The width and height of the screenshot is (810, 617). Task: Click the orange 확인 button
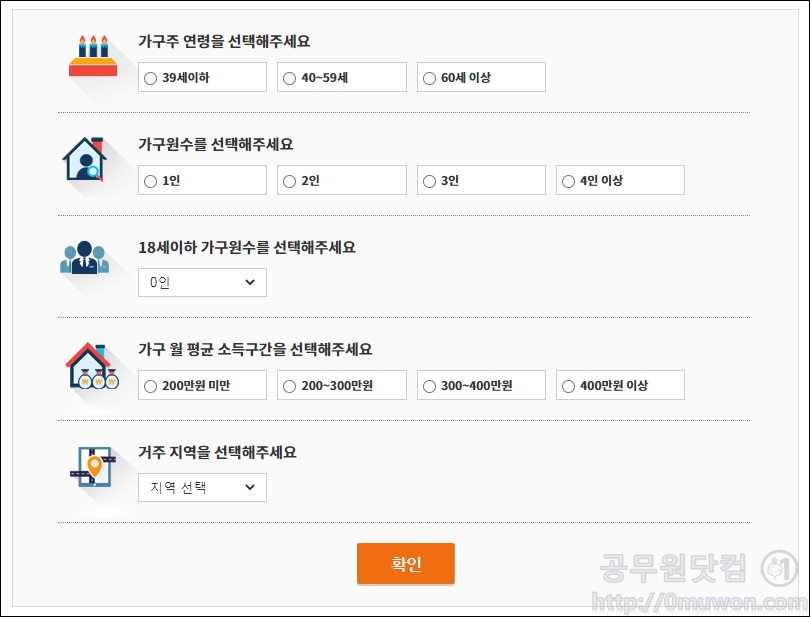[x=406, y=563]
